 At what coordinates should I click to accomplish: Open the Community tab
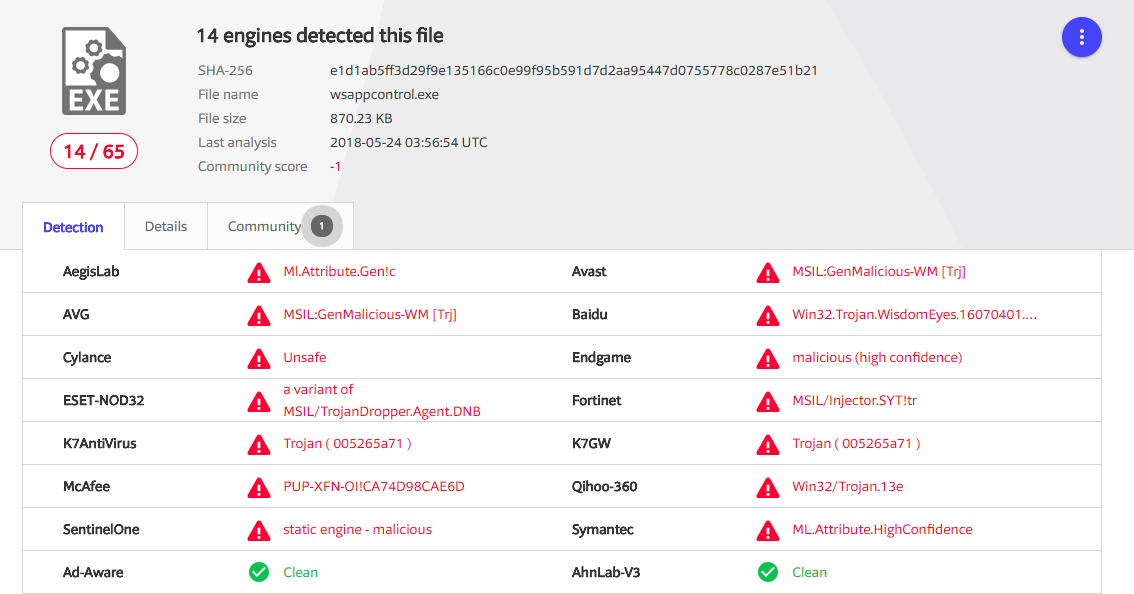coord(264,227)
